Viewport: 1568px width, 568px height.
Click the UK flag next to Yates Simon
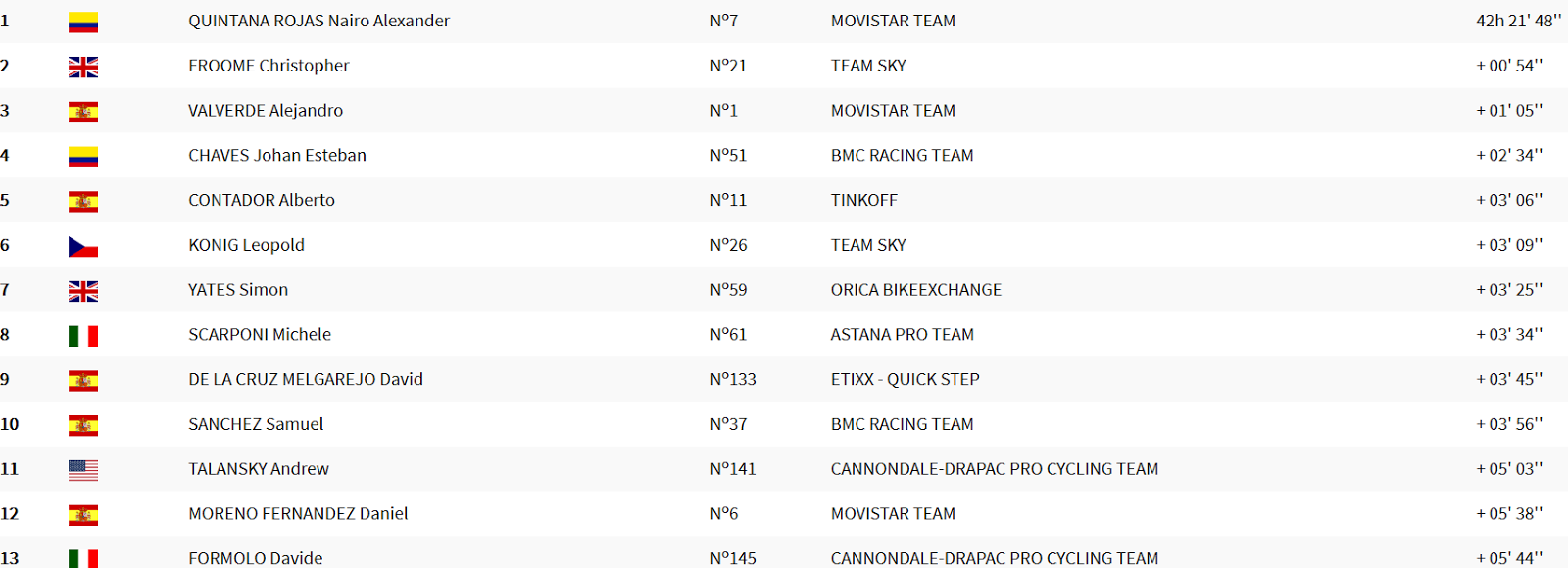coord(83,291)
